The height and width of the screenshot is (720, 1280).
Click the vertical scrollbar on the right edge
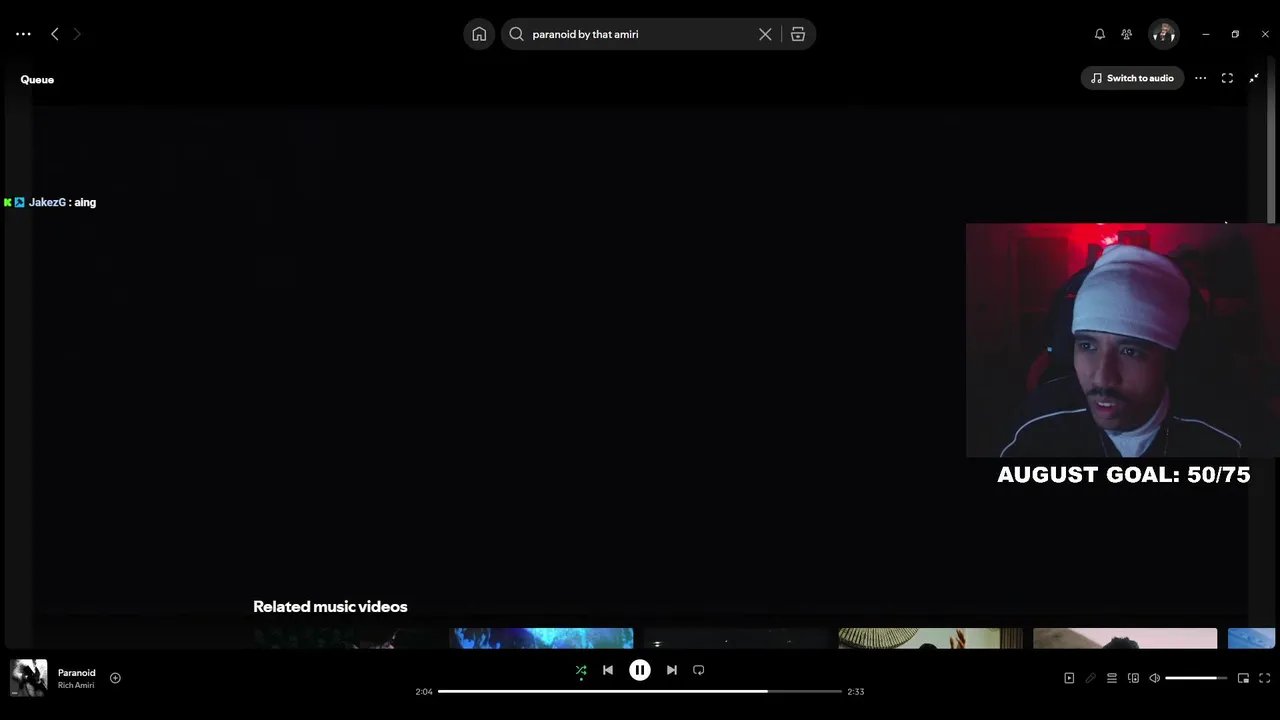(x=1271, y=140)
